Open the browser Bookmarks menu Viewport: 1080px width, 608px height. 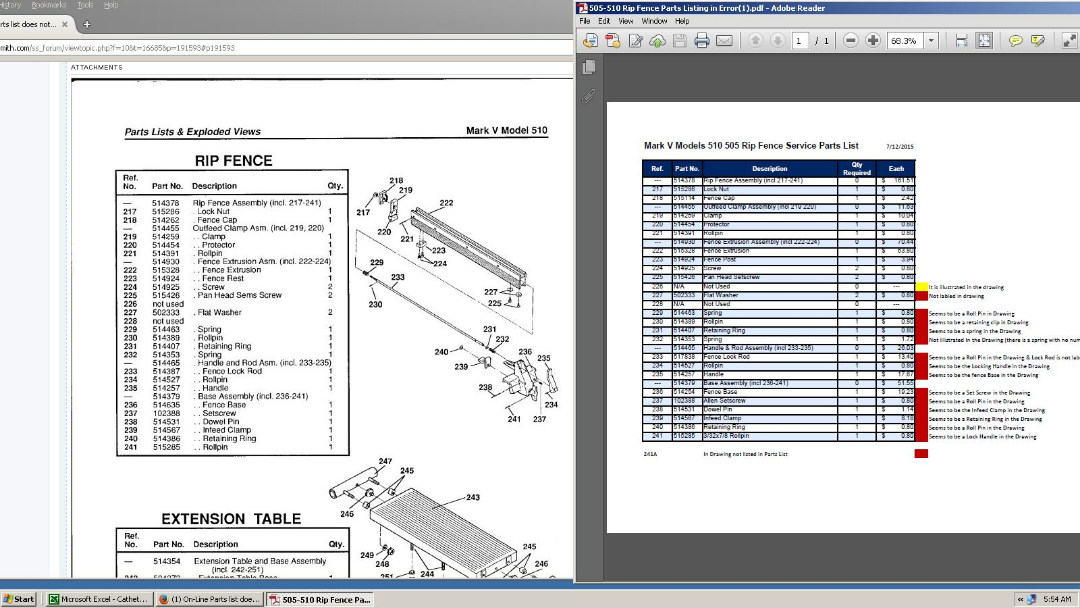49,5
